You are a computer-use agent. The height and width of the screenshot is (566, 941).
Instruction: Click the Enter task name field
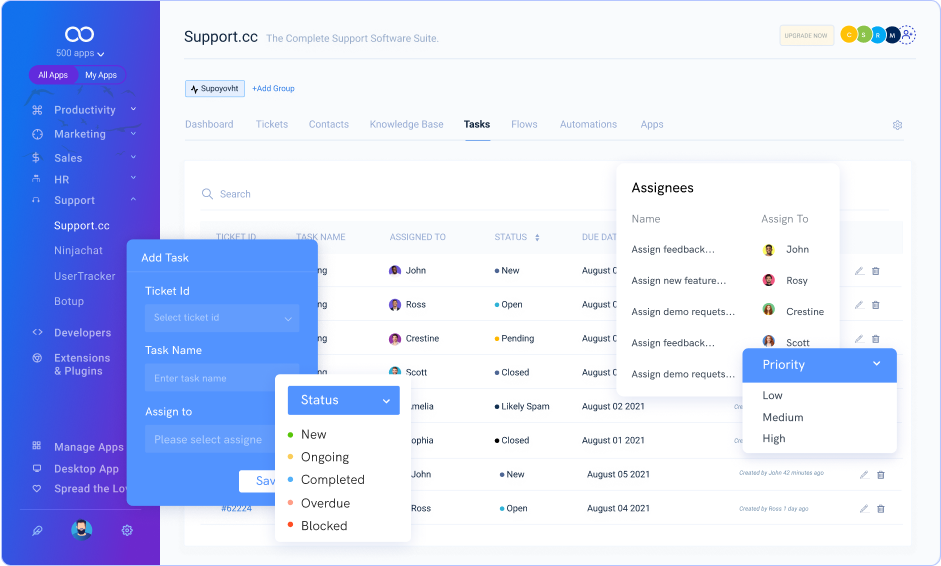tap(221, 378)
